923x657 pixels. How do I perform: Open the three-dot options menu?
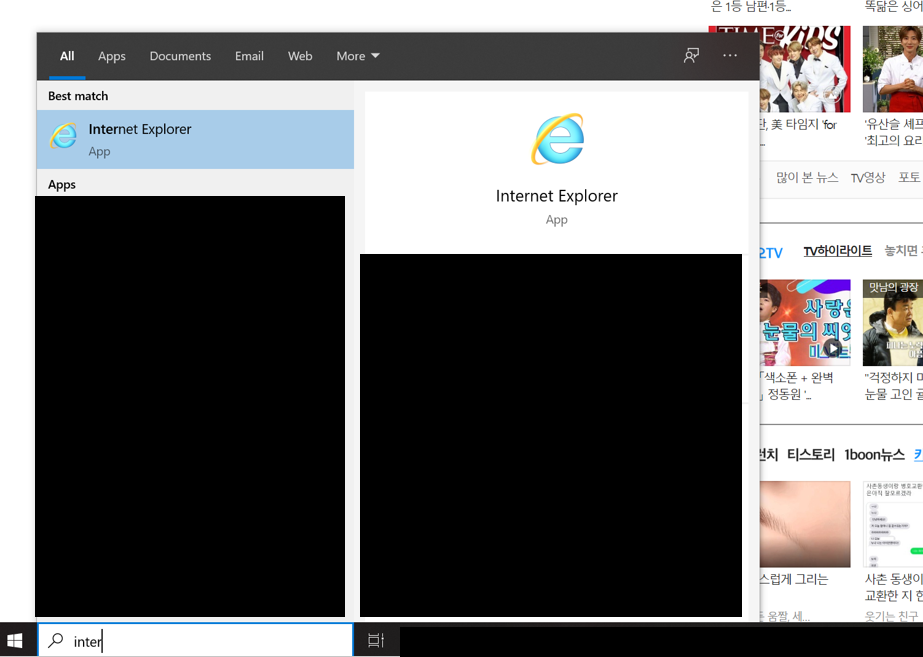(730, 55)
